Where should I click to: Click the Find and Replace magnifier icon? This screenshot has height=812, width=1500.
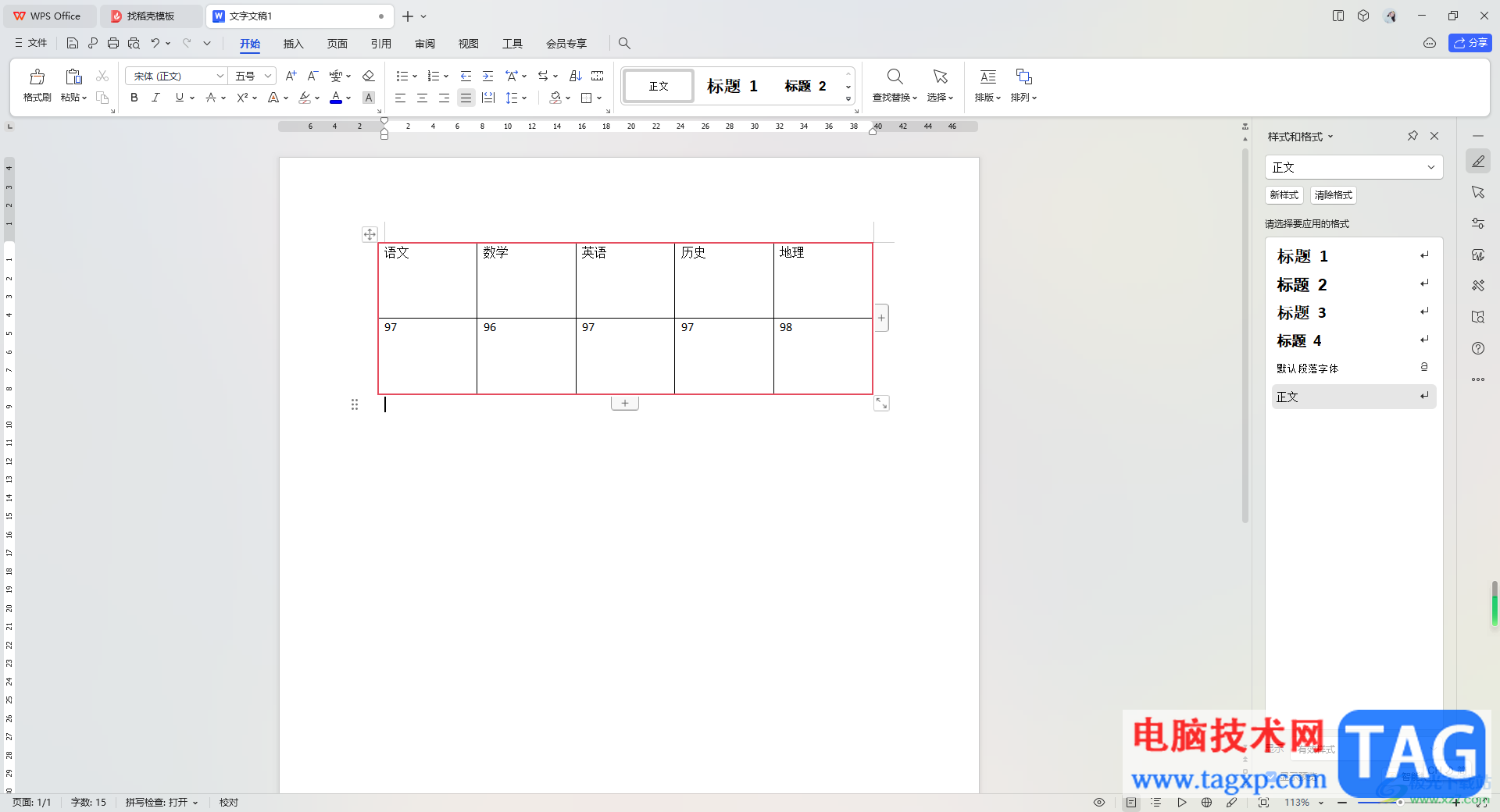click(895, 77)
